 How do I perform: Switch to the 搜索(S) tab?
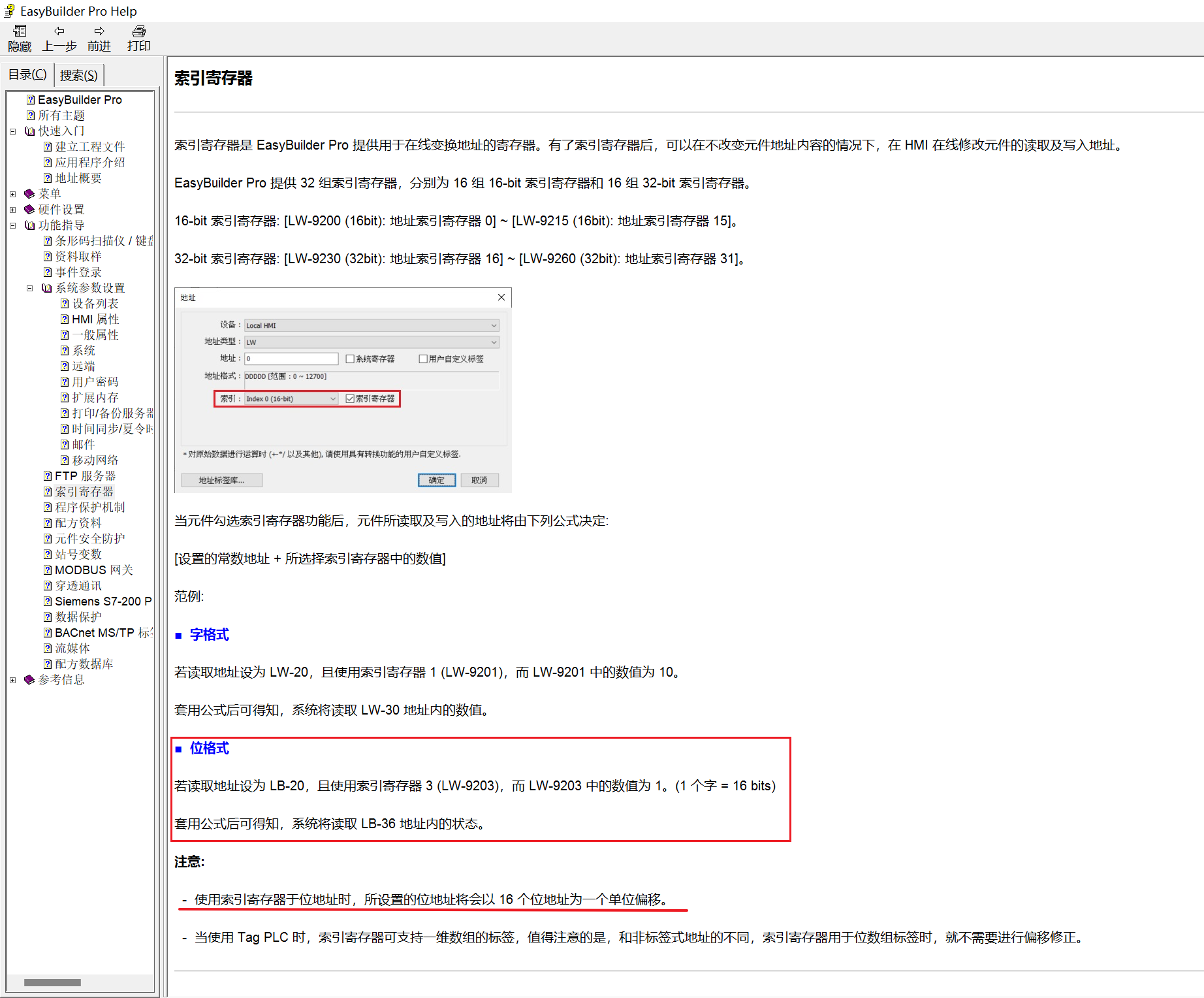click(78, 75)
